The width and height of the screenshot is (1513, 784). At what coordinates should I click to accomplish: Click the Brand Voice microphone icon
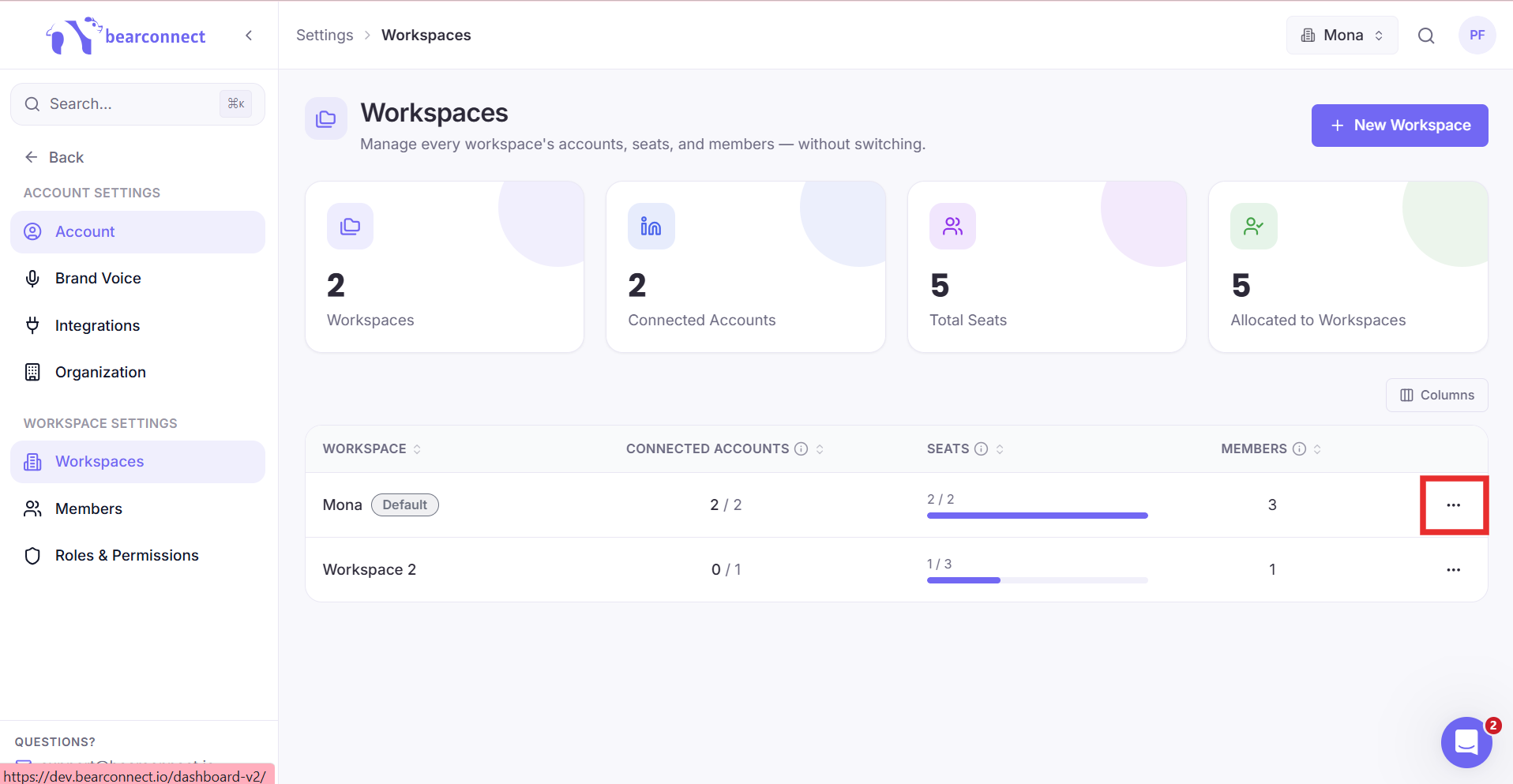pyautogui.click(x=32, y=279)
